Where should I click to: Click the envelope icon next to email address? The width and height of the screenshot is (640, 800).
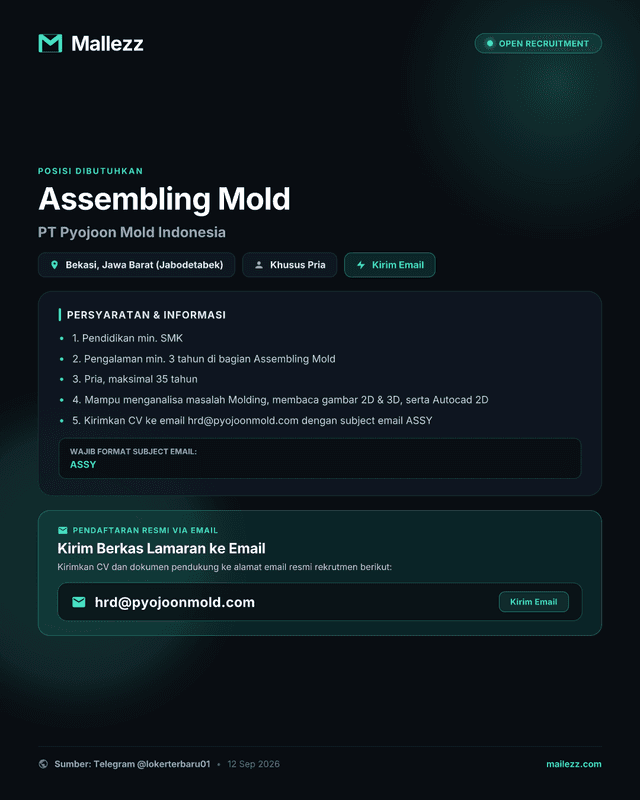[79, 602]
